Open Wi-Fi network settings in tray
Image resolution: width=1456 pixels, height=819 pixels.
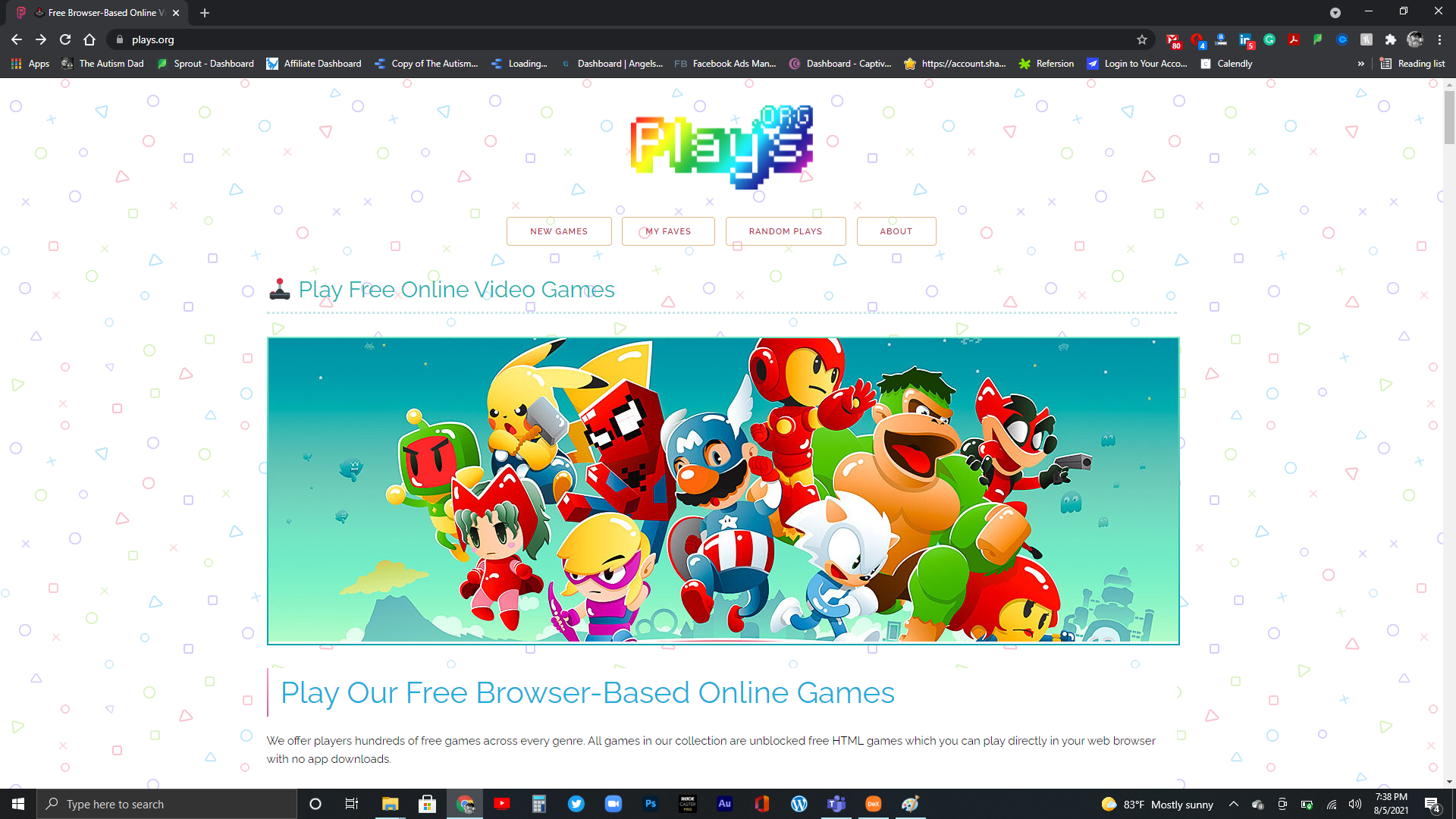1331,804
